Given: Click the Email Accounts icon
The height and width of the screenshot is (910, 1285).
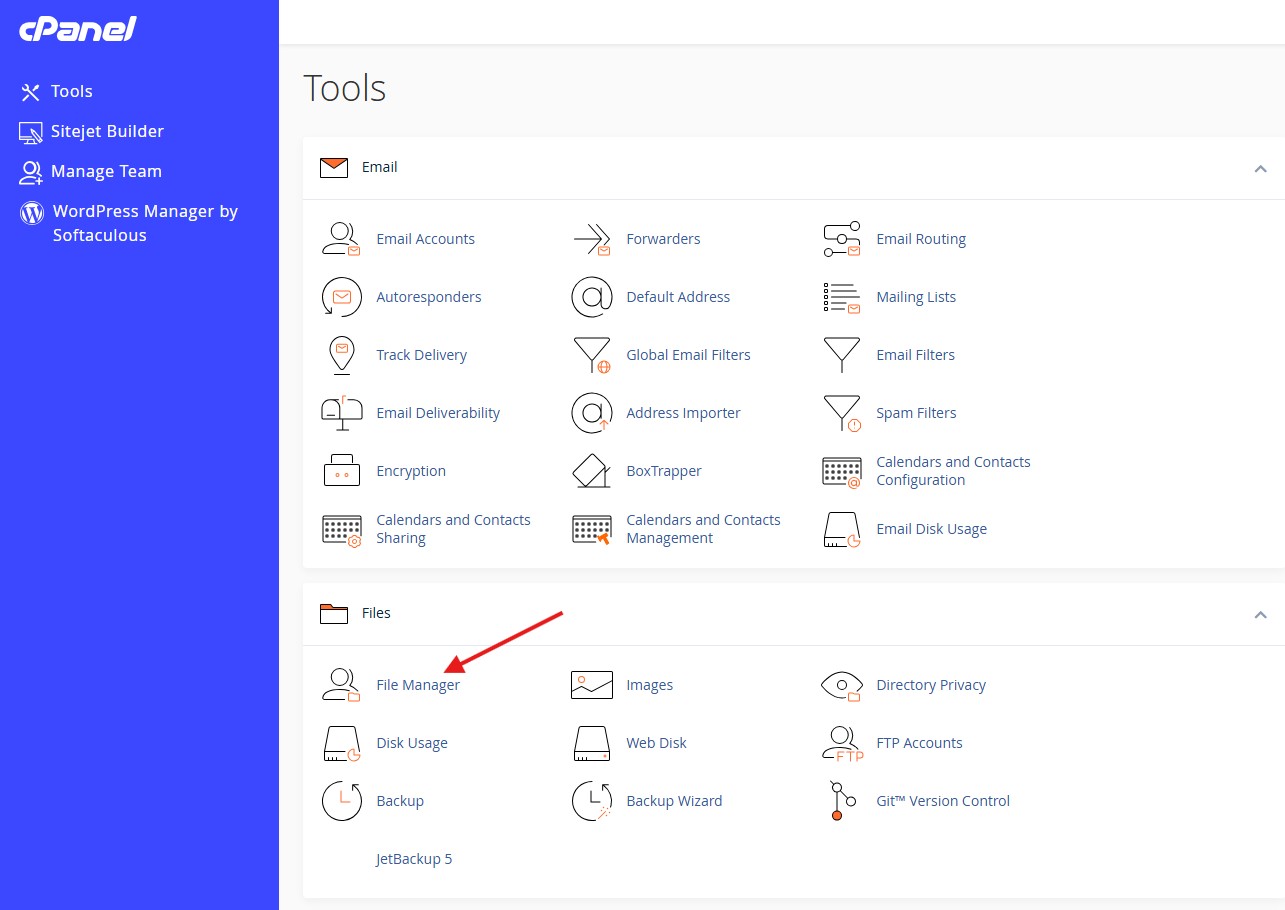Looking at the screenshot, I should click(x=341, y=239).
